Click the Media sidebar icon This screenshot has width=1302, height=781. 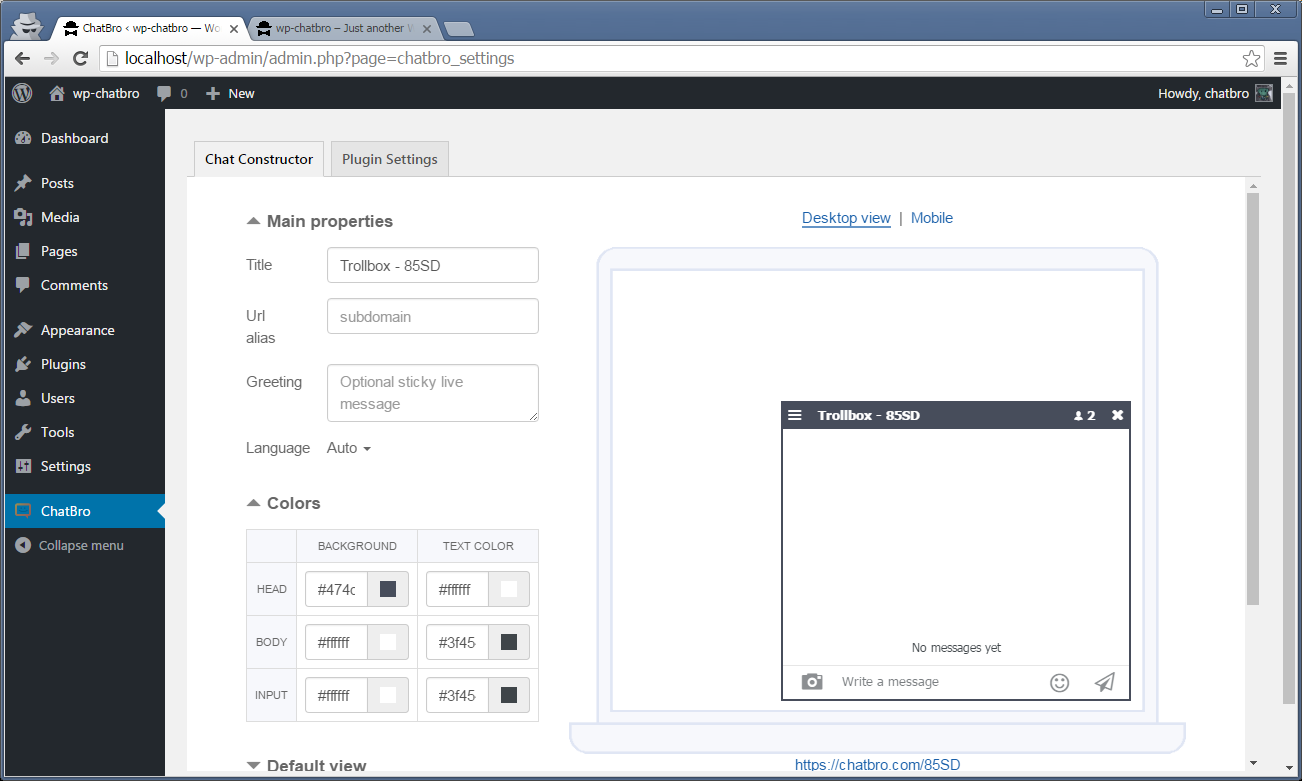pos(23,217)
